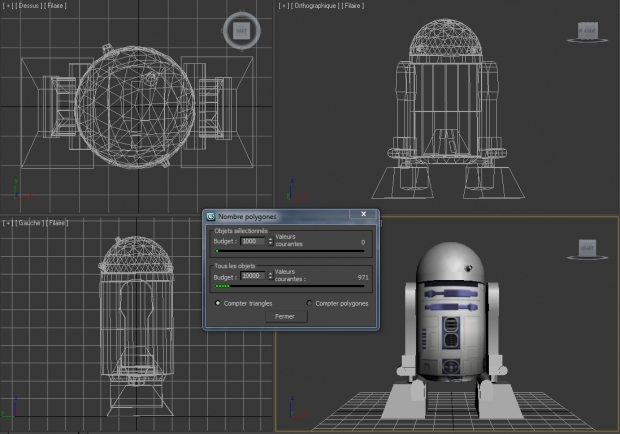Click the value 971 in Tous les objets
The height and width of the screenshot is (434, 620).
363,277
